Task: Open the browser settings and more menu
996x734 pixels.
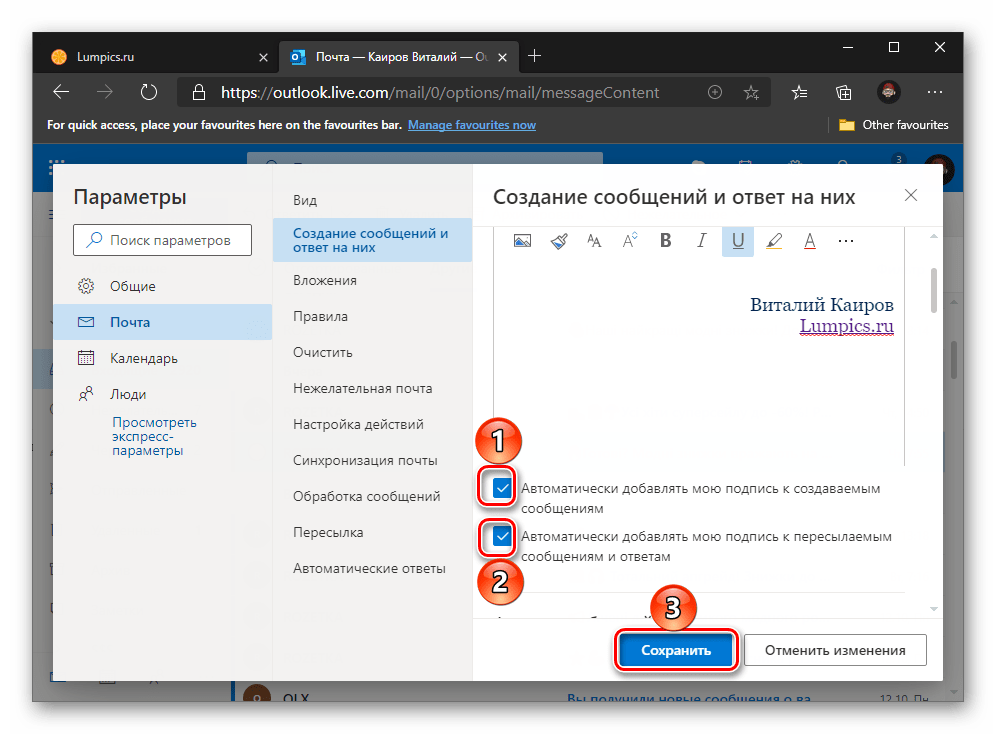Action: 934,92
